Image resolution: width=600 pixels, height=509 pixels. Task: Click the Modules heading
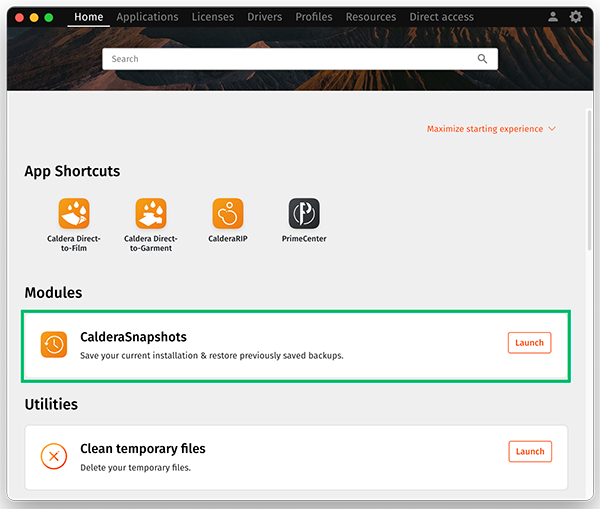[x=54, y=292]
